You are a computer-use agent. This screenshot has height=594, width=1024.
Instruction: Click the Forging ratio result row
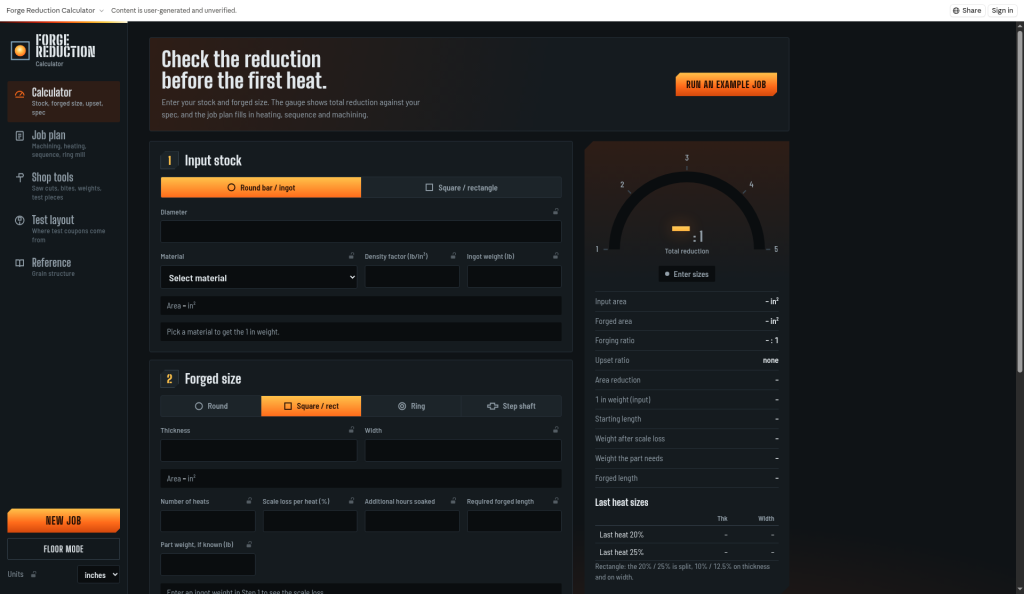[x=686, y=341]
